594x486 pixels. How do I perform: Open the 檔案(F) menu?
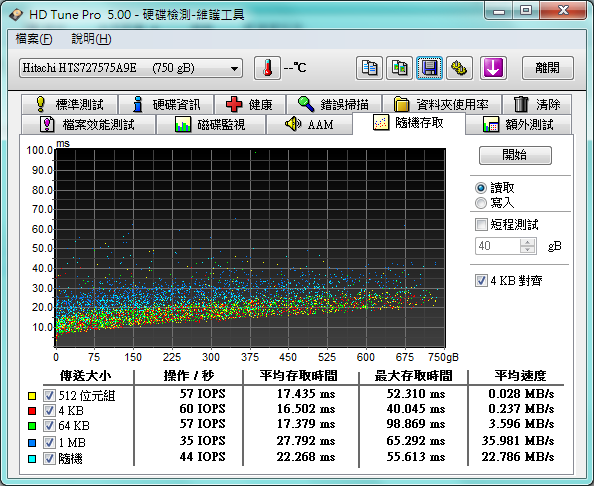pos(34,39)
